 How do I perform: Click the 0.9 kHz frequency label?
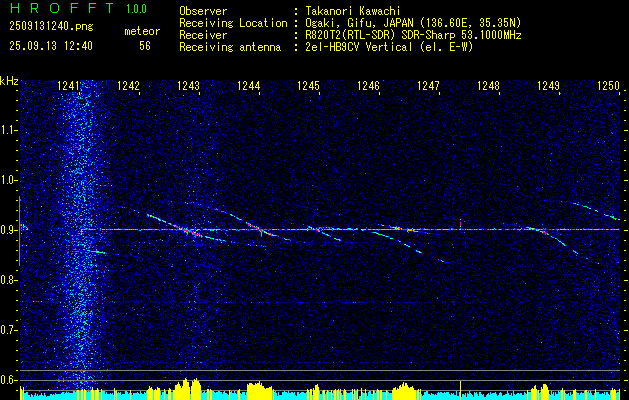click(x=8, y=230)
